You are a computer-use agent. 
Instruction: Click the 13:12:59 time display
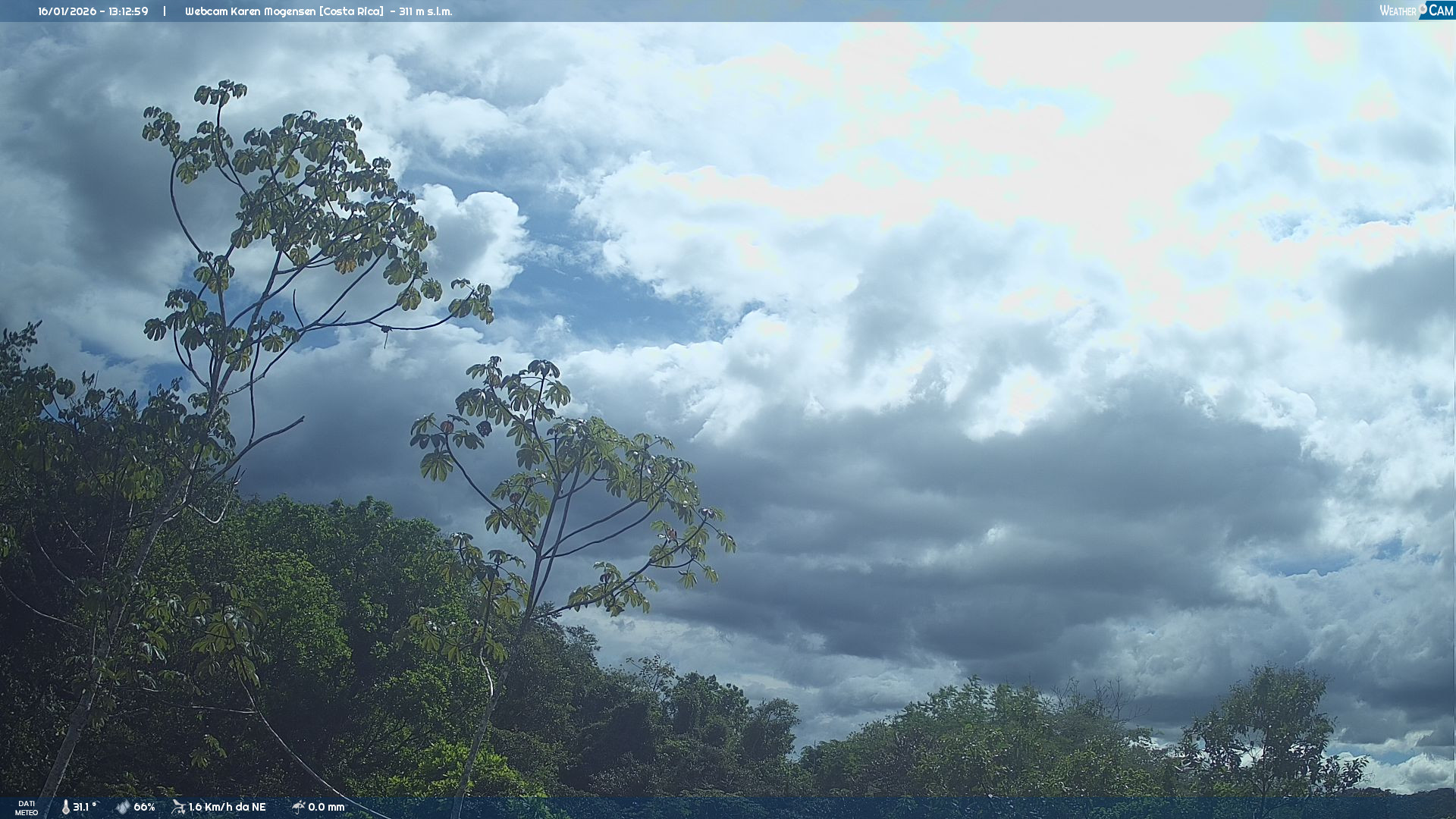128,11
